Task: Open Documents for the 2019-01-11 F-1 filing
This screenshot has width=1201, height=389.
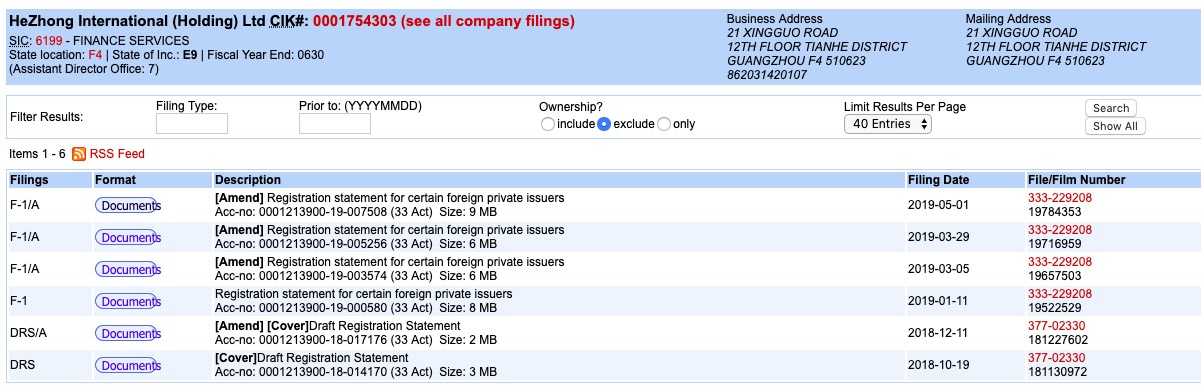Action: tap(128, 302)
